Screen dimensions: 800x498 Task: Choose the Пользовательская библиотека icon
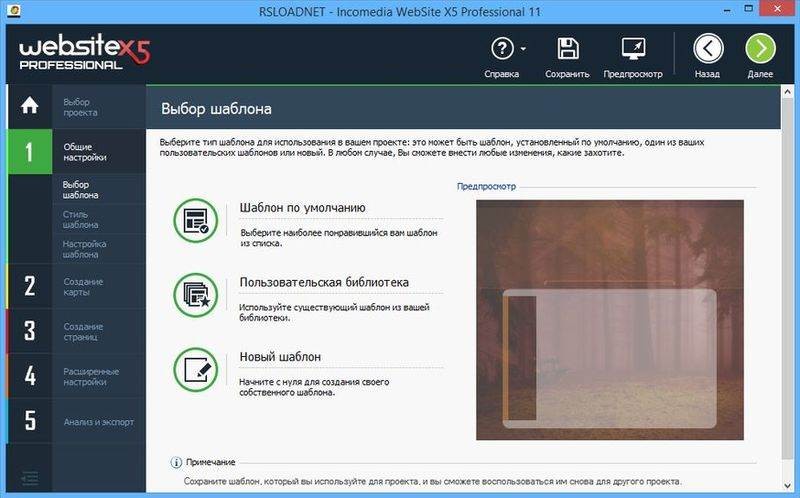coord(195,294)
